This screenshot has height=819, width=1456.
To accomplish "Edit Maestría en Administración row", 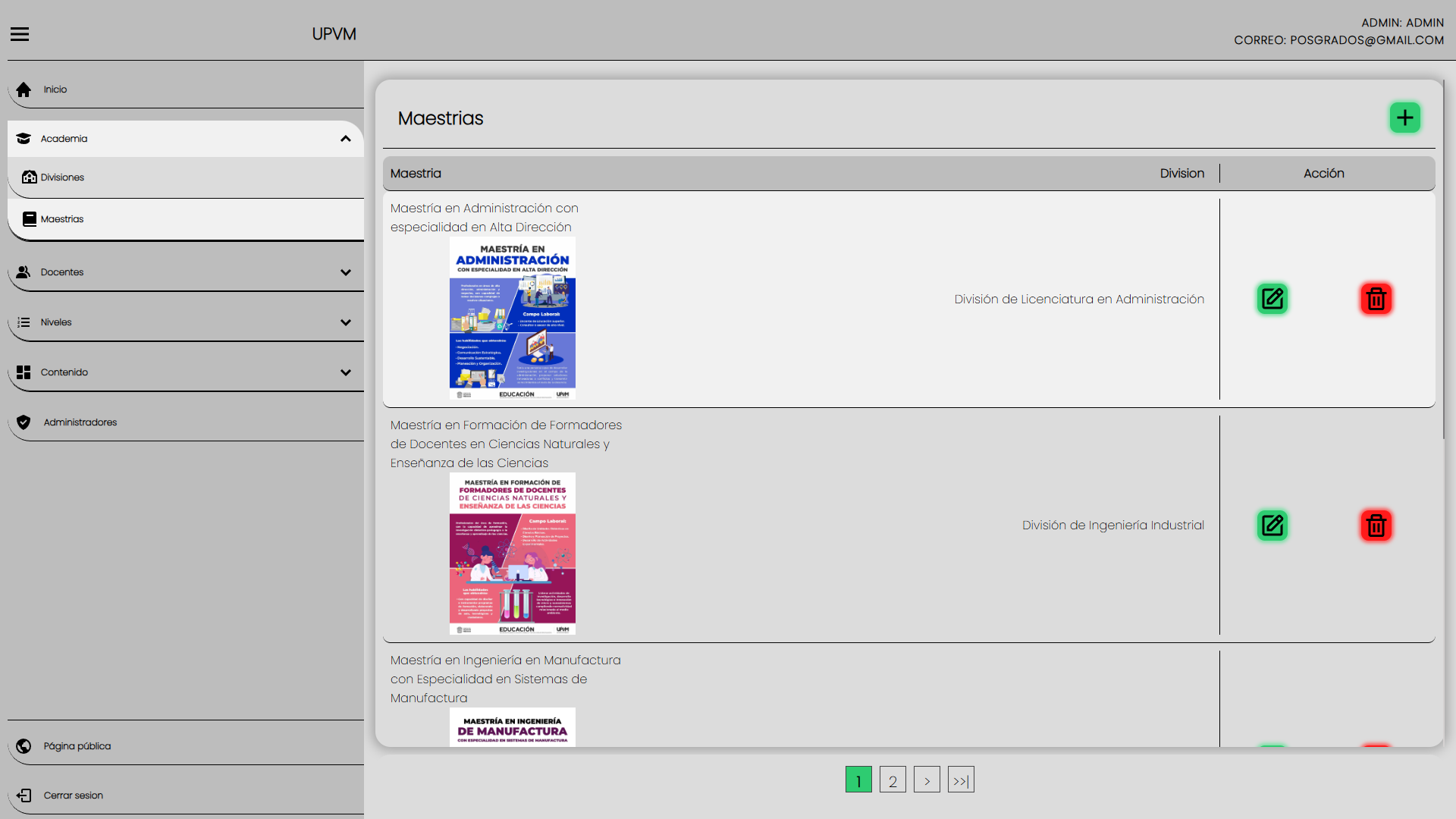I will point(1272,299).
